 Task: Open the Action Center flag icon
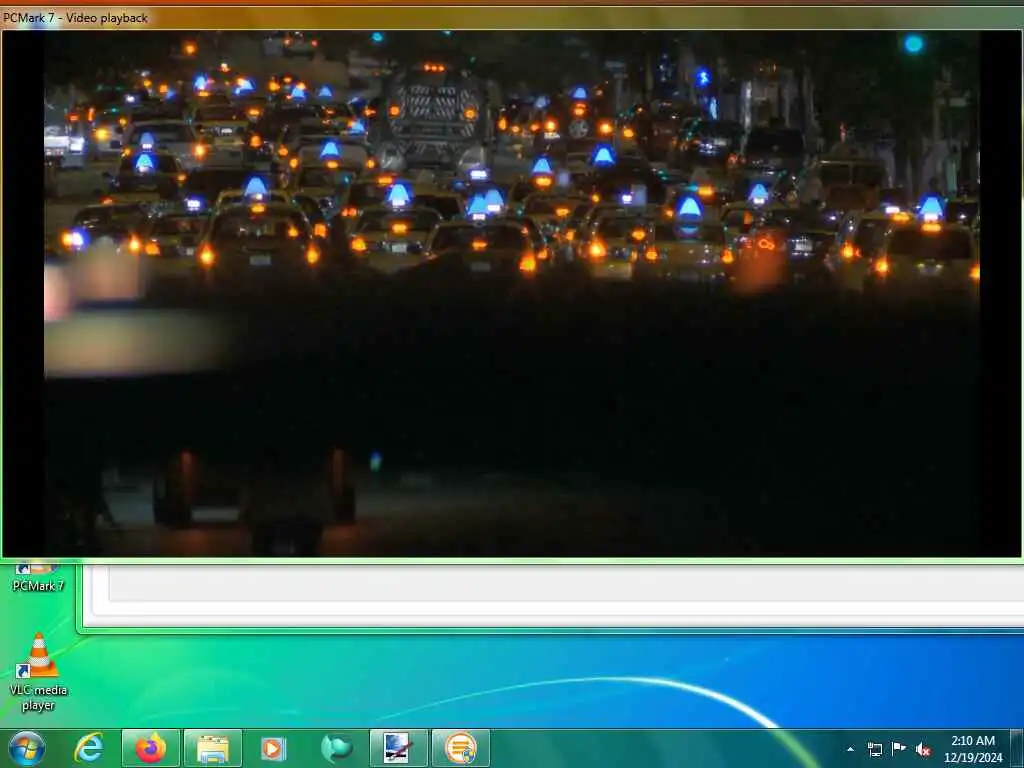899,749
